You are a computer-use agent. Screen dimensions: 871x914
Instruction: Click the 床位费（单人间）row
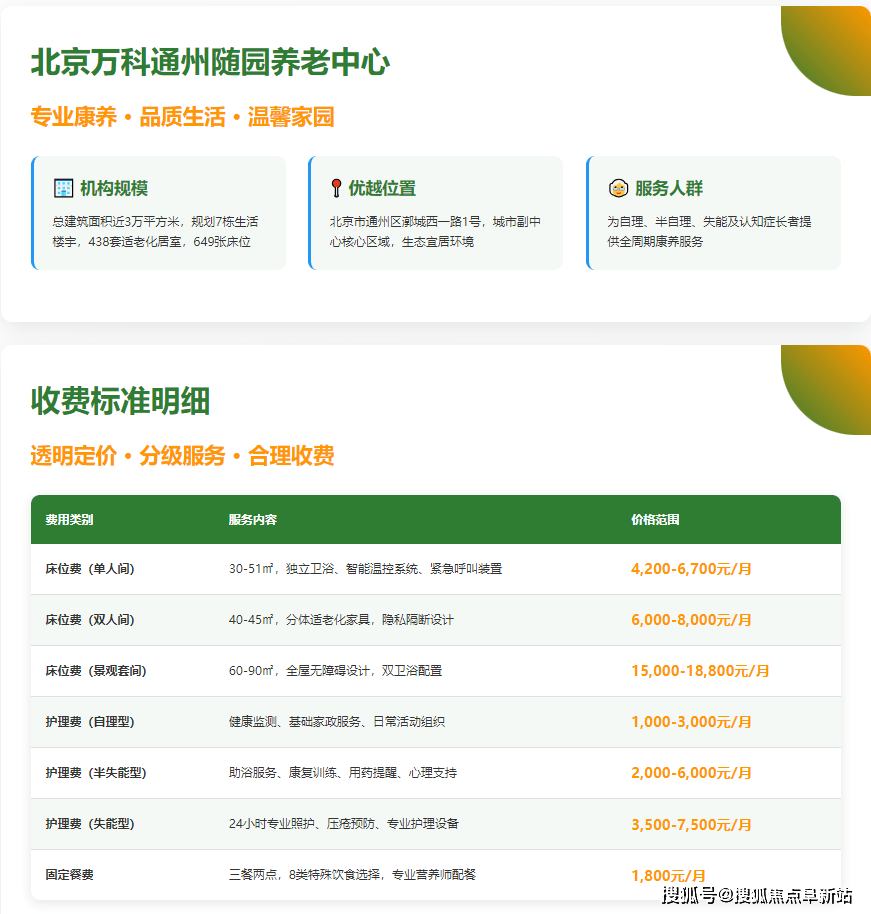click(435, 568)
